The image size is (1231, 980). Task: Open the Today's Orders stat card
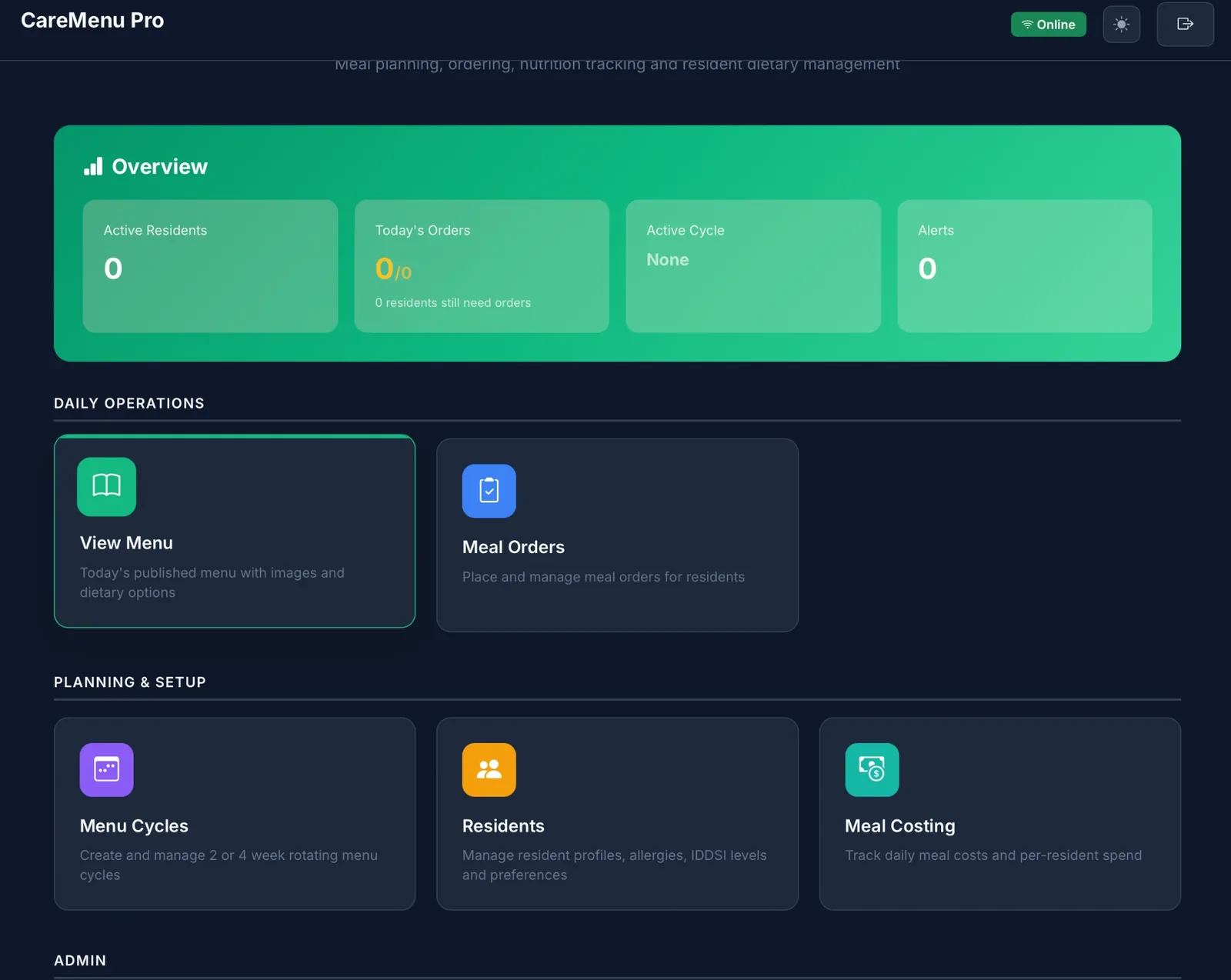pyautogui.click(x=482, y=266)
